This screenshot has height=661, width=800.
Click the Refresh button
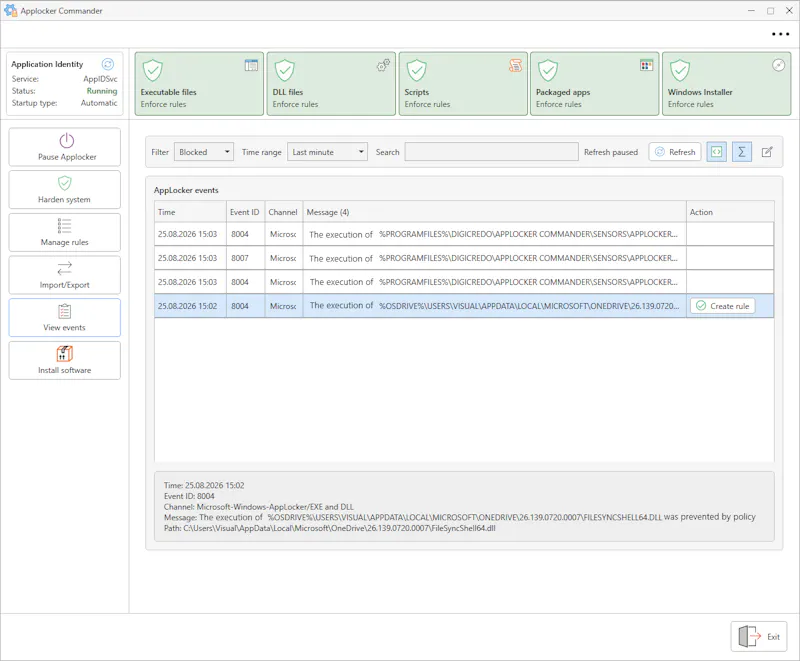click(675, 152)
